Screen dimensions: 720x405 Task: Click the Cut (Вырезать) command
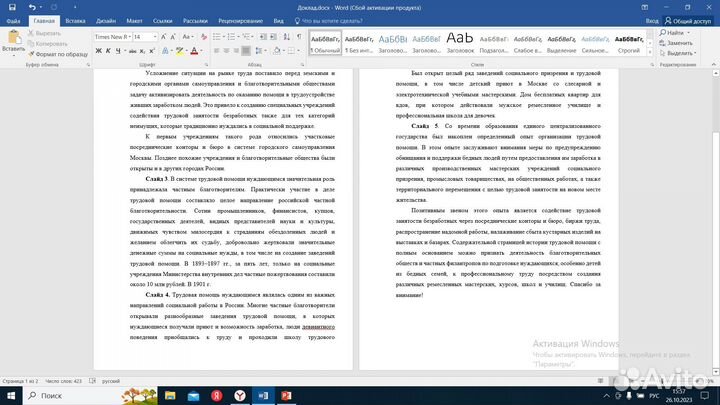click(44, 34)
